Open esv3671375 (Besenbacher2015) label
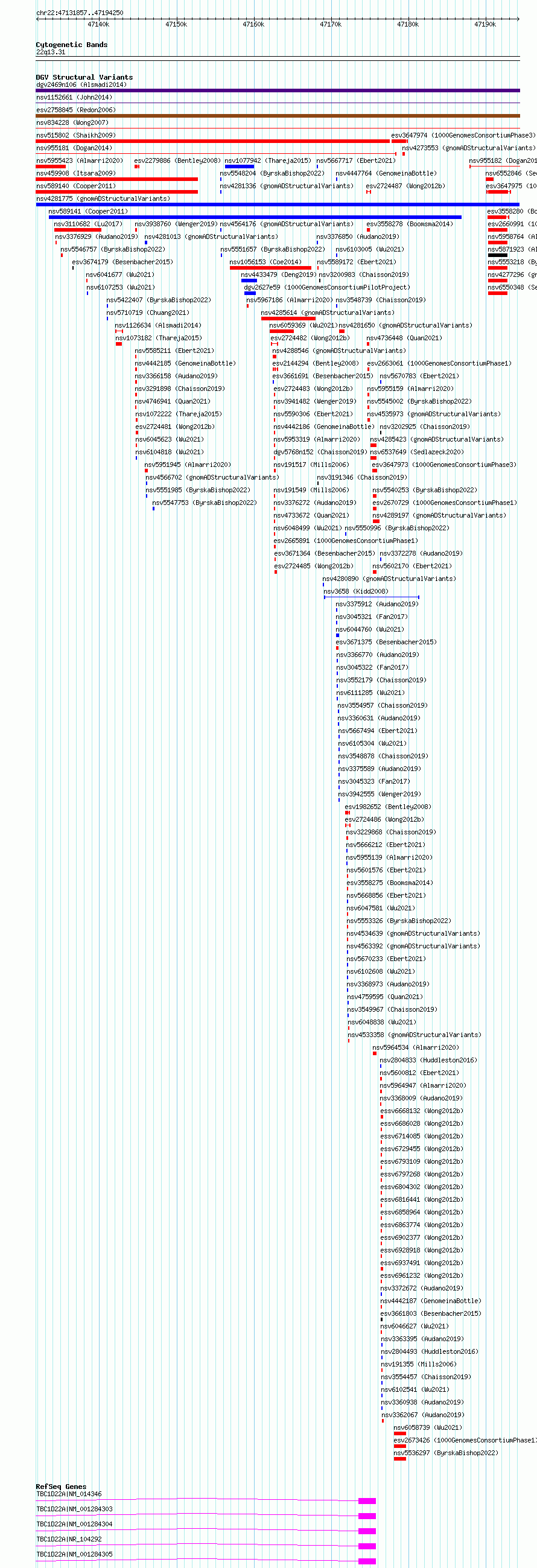 click(386, 643)
